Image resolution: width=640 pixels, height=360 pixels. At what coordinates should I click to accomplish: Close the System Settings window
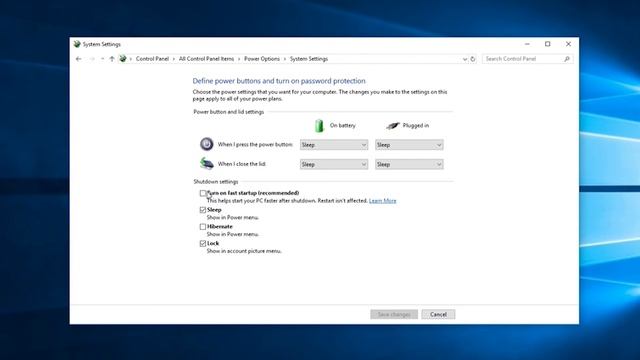tap(568, 44)
